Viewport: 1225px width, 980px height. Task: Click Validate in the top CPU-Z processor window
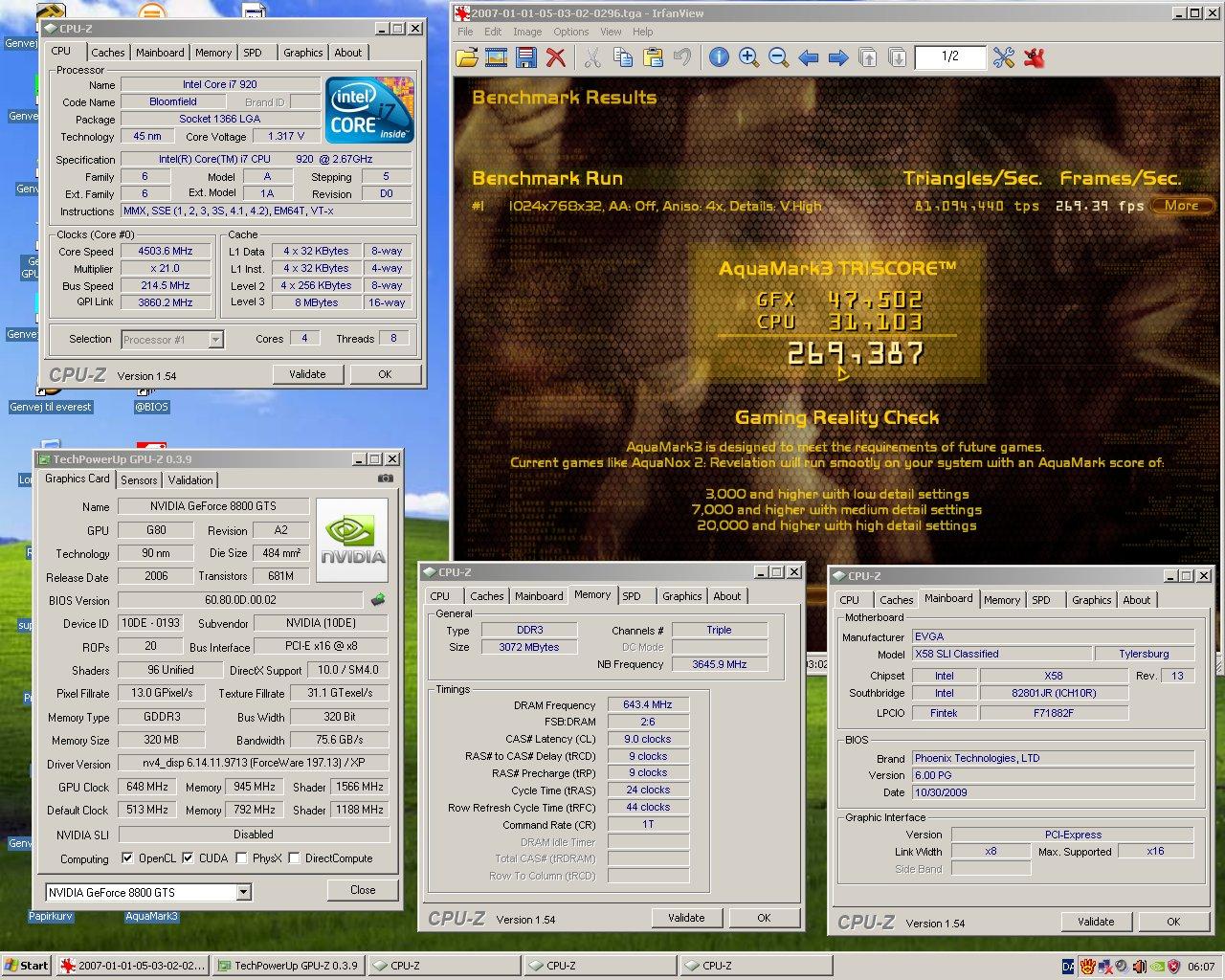[307, 374]
